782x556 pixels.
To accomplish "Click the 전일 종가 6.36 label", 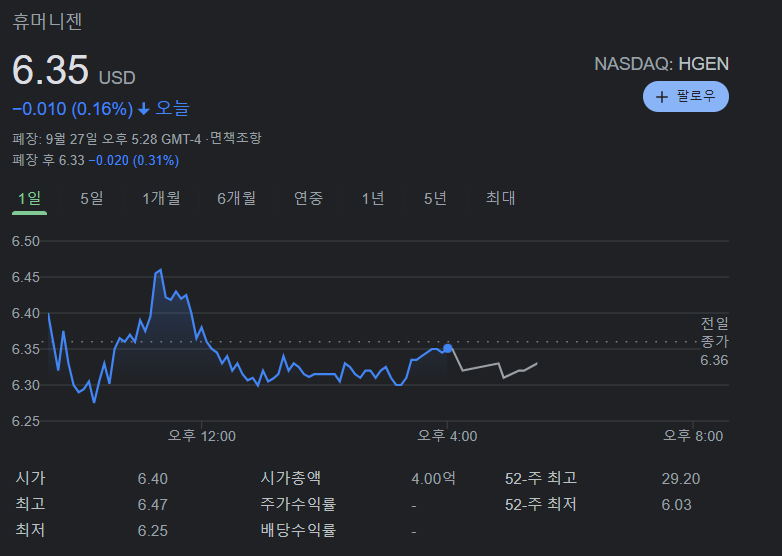I will pyautogui.click(x=714, y=342).
